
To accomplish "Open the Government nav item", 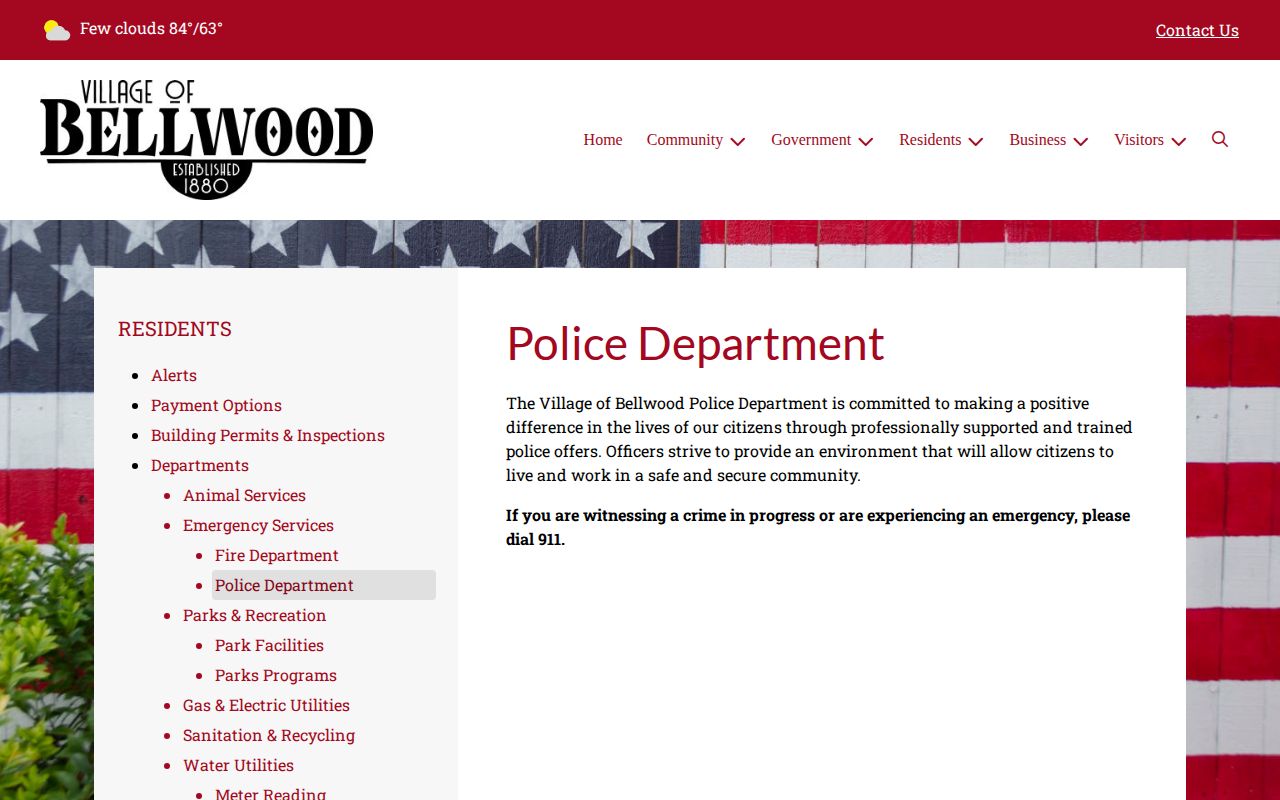I will (811, 140).
